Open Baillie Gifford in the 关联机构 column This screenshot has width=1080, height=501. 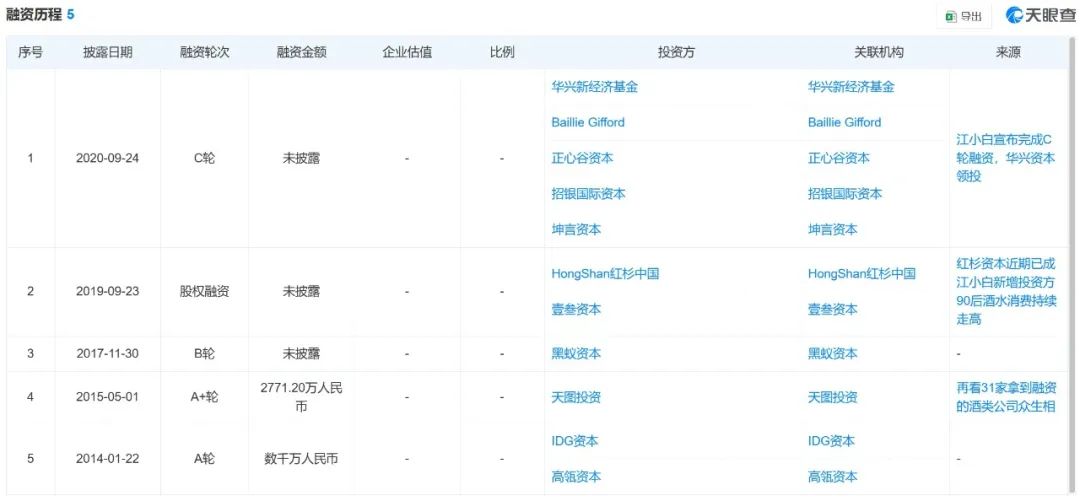[844, 122]
